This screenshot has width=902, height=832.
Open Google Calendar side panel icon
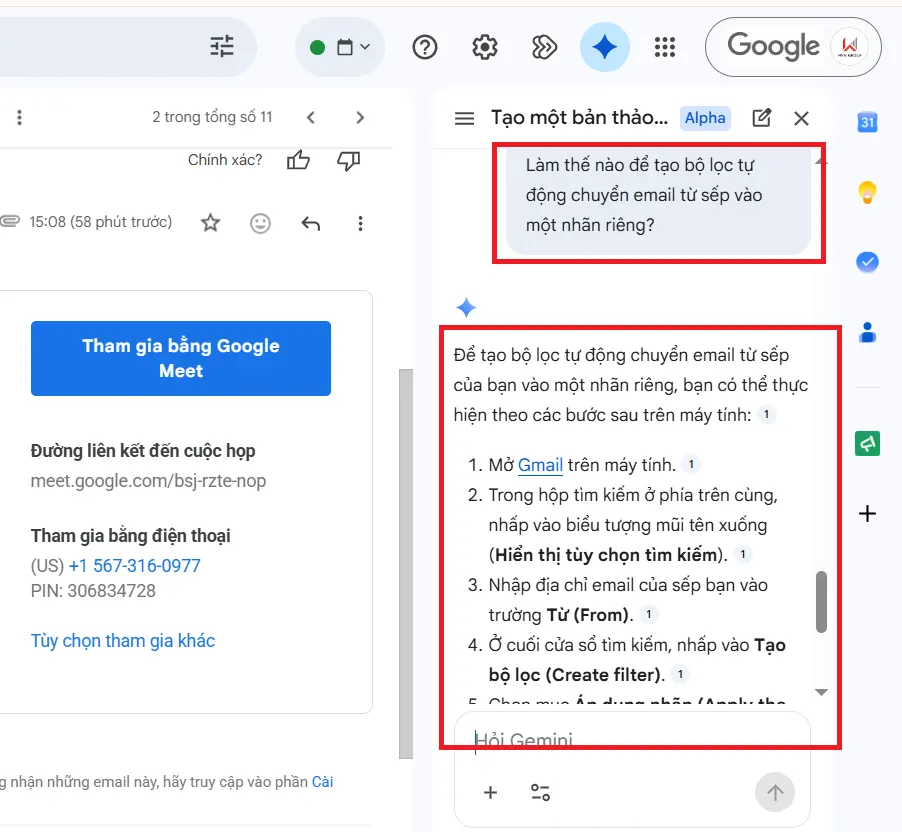pos(867,122)
